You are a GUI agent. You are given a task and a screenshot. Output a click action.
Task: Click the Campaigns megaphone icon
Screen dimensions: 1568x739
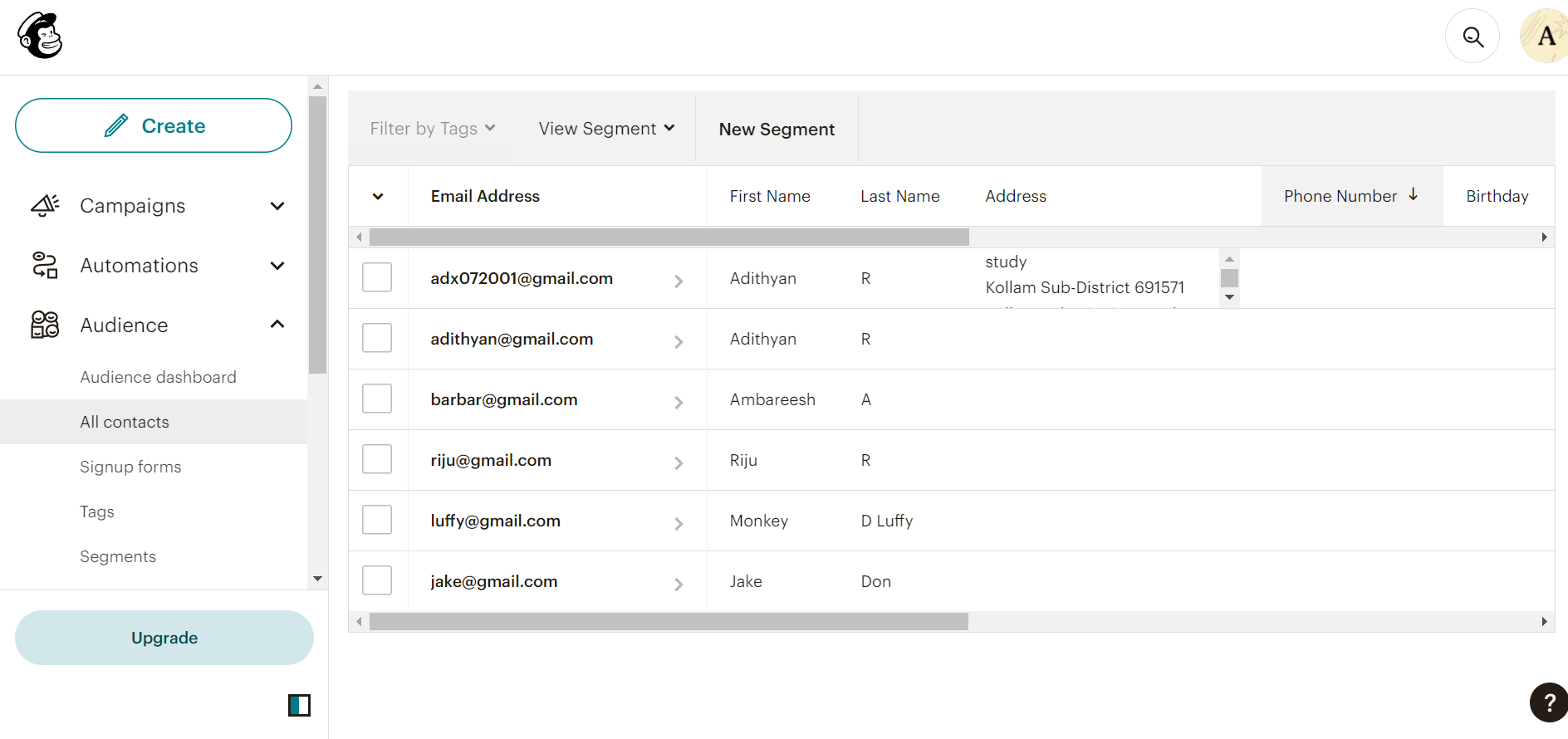tap(45, 206)
